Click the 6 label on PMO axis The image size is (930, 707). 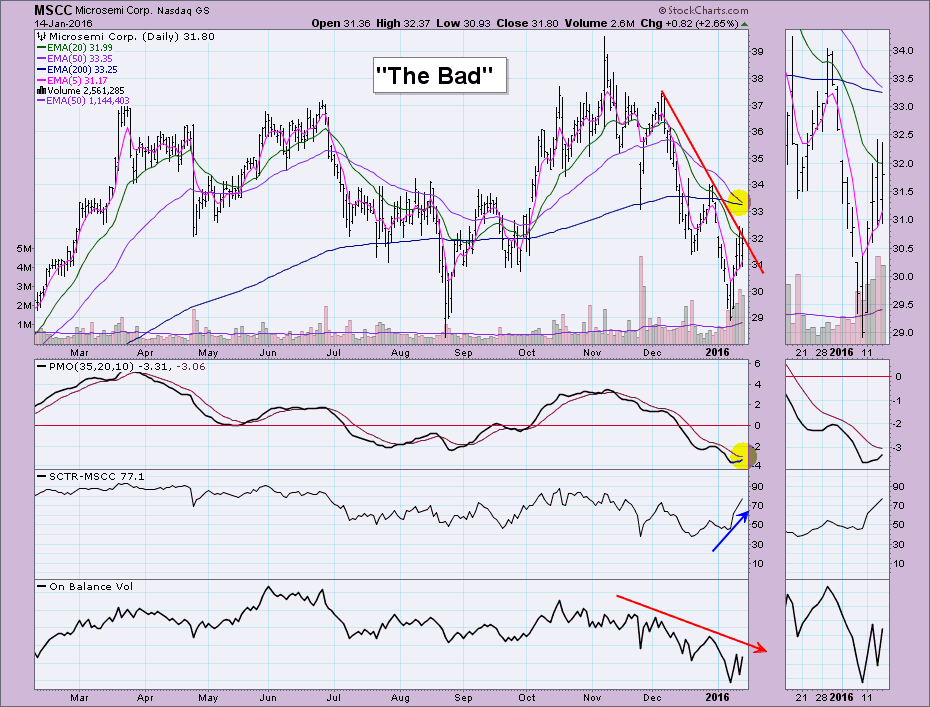pyautogui.click(x=757, y=364)
